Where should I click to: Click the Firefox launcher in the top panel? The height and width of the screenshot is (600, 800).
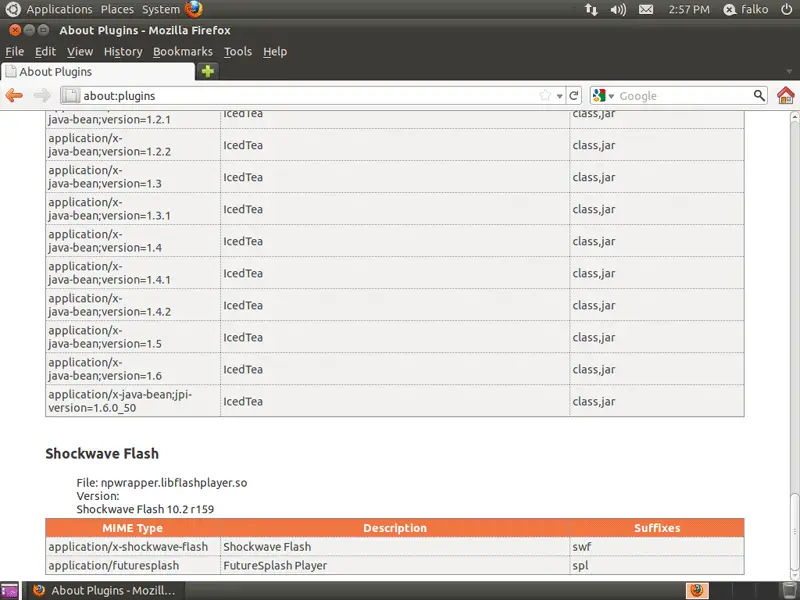point(193,9)
